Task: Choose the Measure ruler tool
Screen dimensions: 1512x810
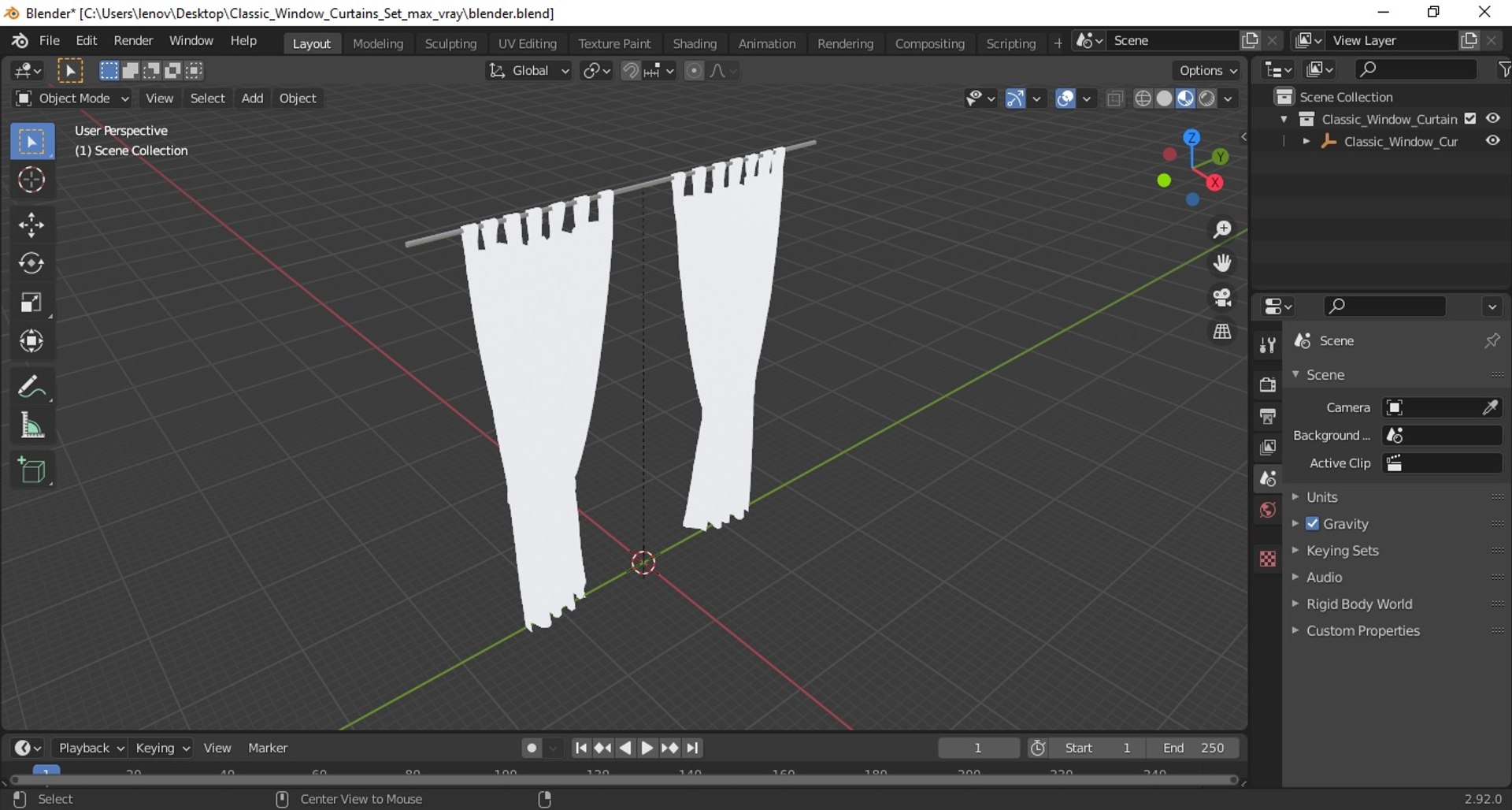Action: point(31,426)
